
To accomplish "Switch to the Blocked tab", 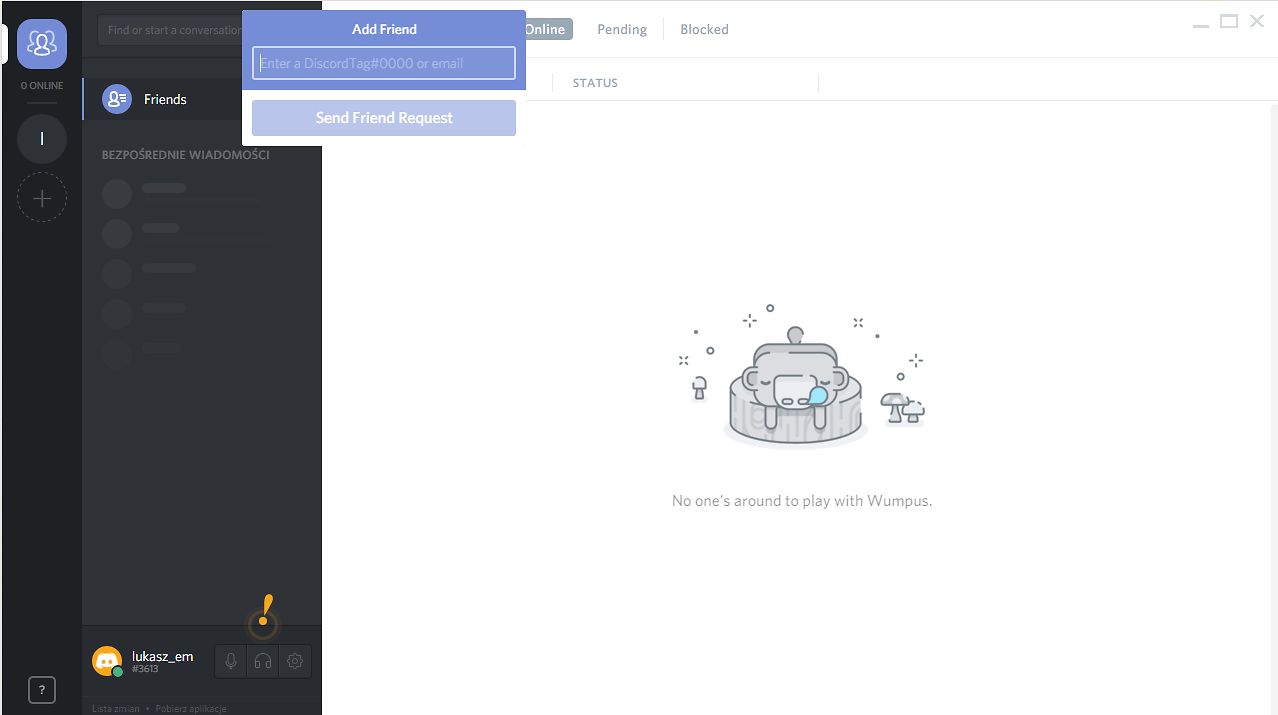I will point(704,29).
